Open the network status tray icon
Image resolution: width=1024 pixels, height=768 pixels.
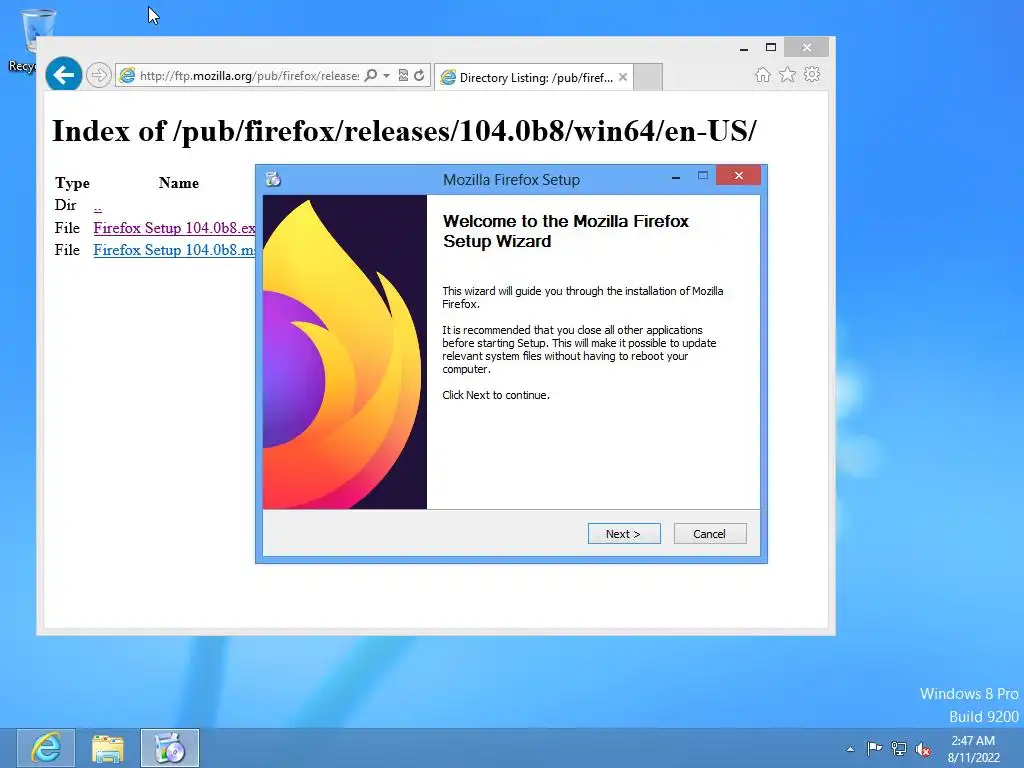click(899, 749)
